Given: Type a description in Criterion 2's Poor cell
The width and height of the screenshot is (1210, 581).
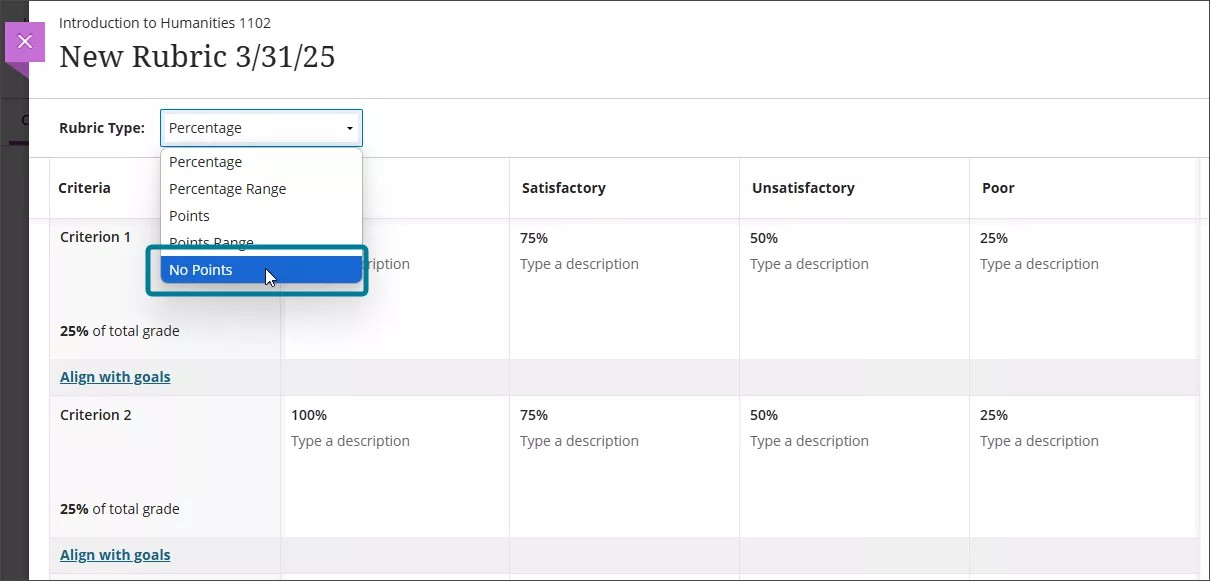Looking at the screenshot, I should point(1039,441).
